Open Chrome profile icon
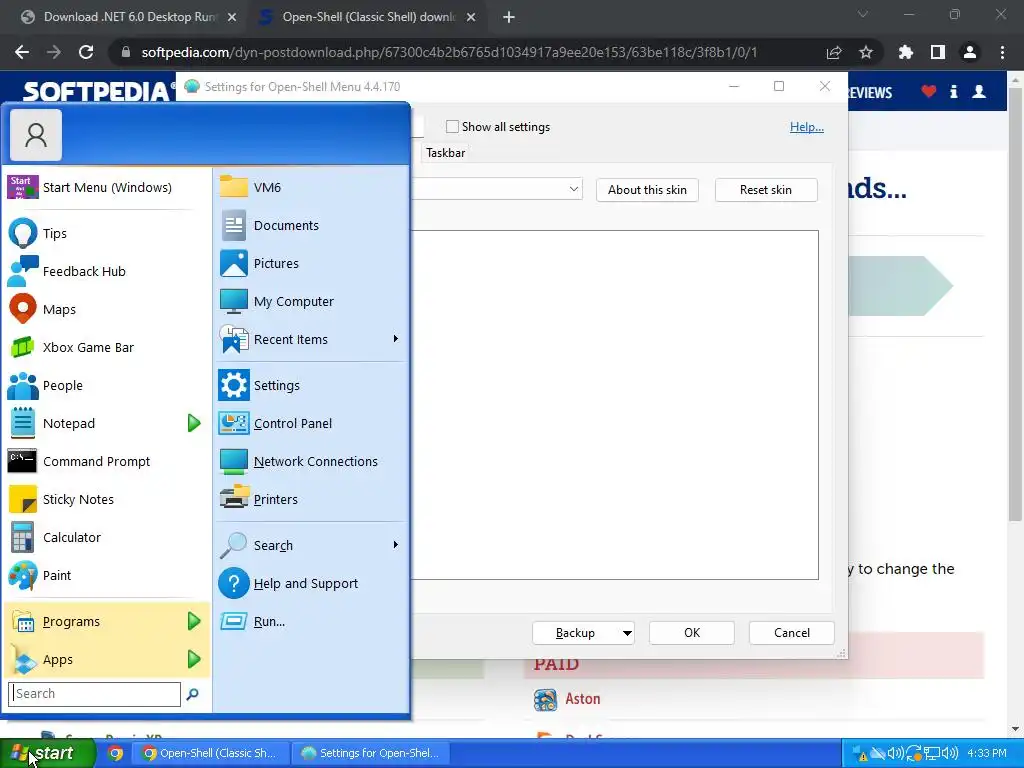Screen dimensions: 1024x768 (x=970, y=52)
